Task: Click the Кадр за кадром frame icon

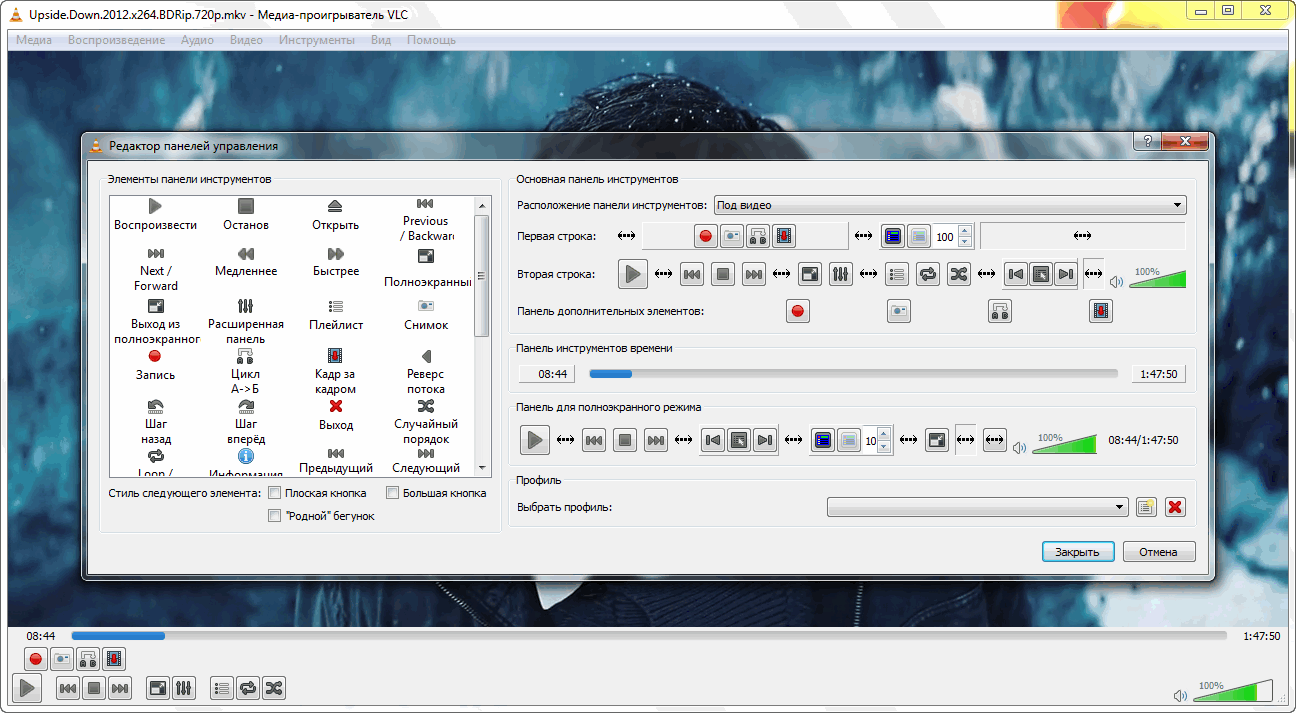Action: pyautogui.click(x=335, y=356)
